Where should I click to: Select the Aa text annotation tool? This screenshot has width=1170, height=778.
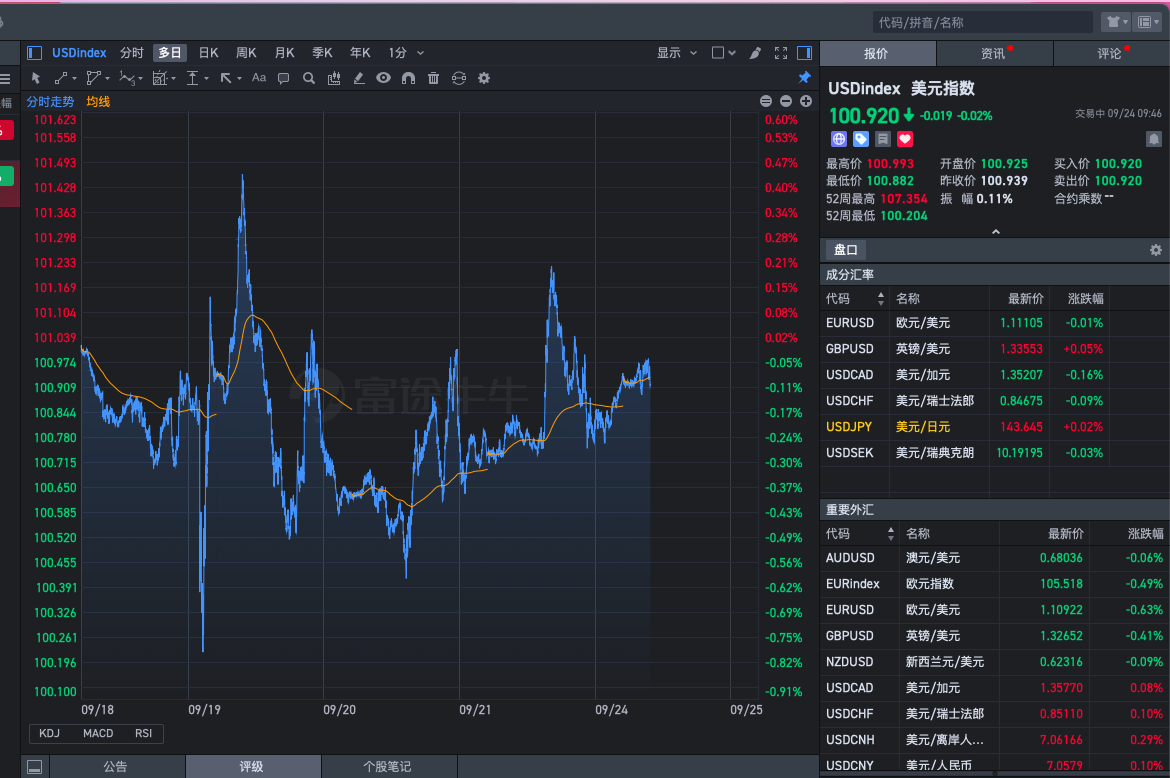click(x=259, y=78)
